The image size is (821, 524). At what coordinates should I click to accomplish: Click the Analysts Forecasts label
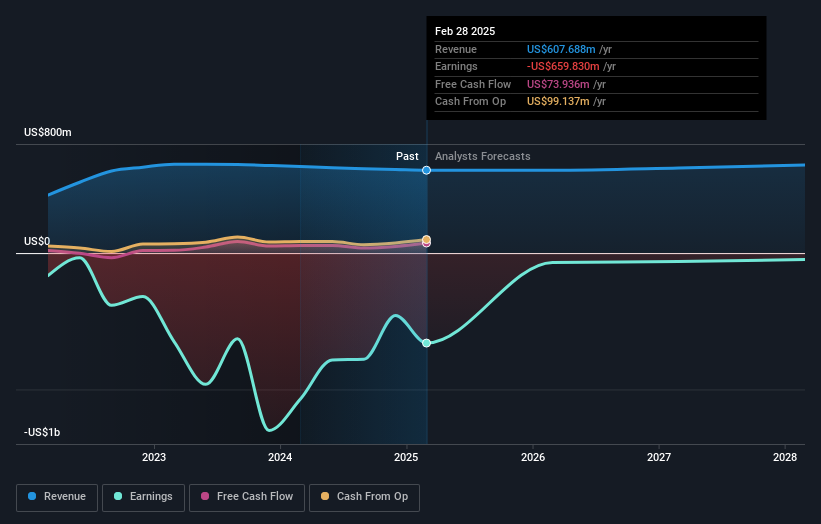click(483, 156)
